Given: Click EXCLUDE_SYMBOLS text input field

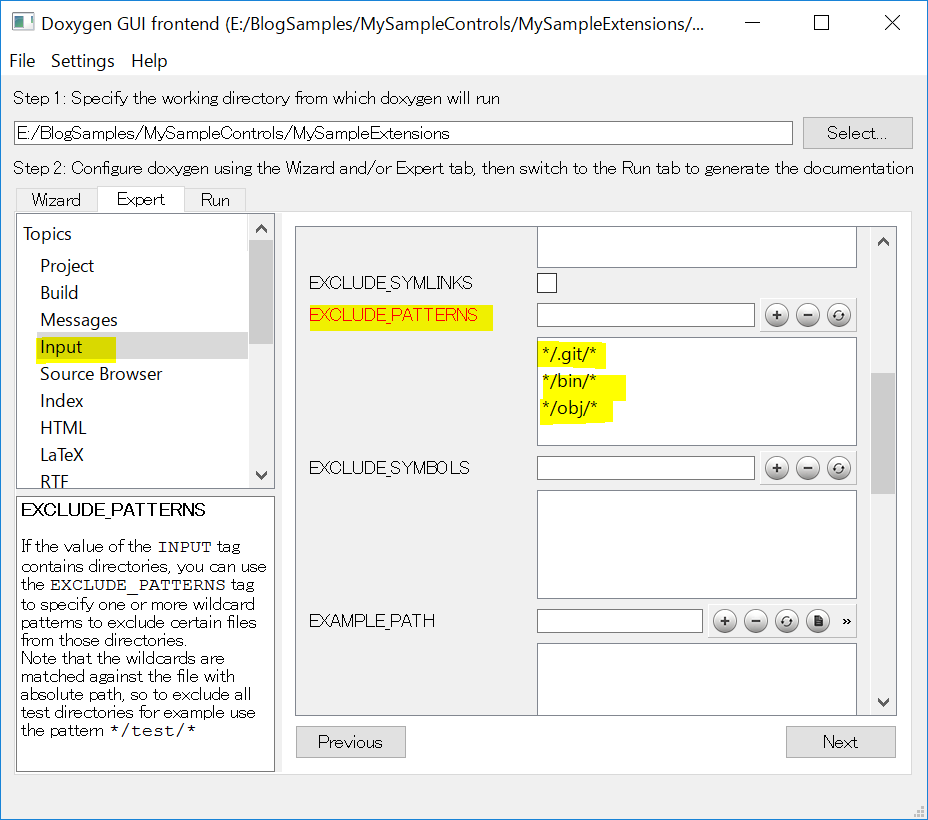Looking at the screenshot, I should 646,469.
